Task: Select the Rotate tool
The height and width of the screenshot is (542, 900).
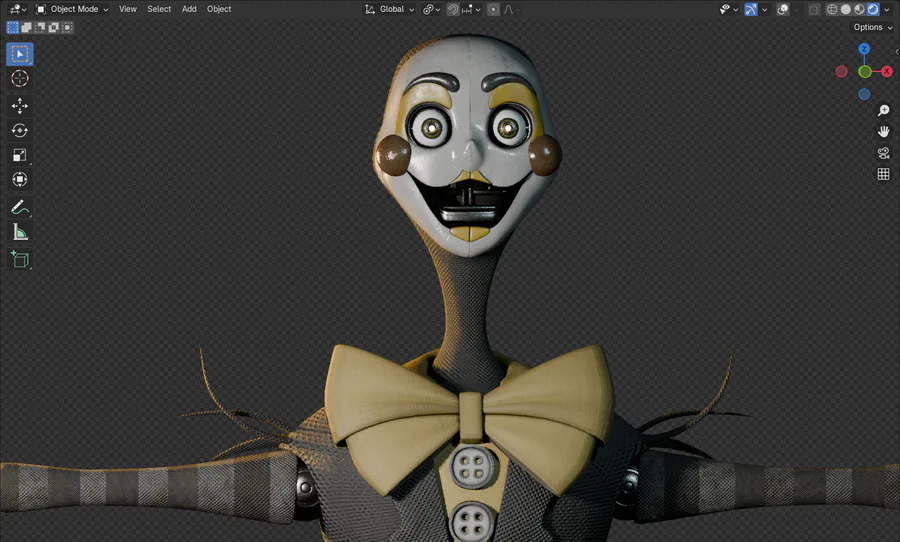Action: (x=20, y=130)
